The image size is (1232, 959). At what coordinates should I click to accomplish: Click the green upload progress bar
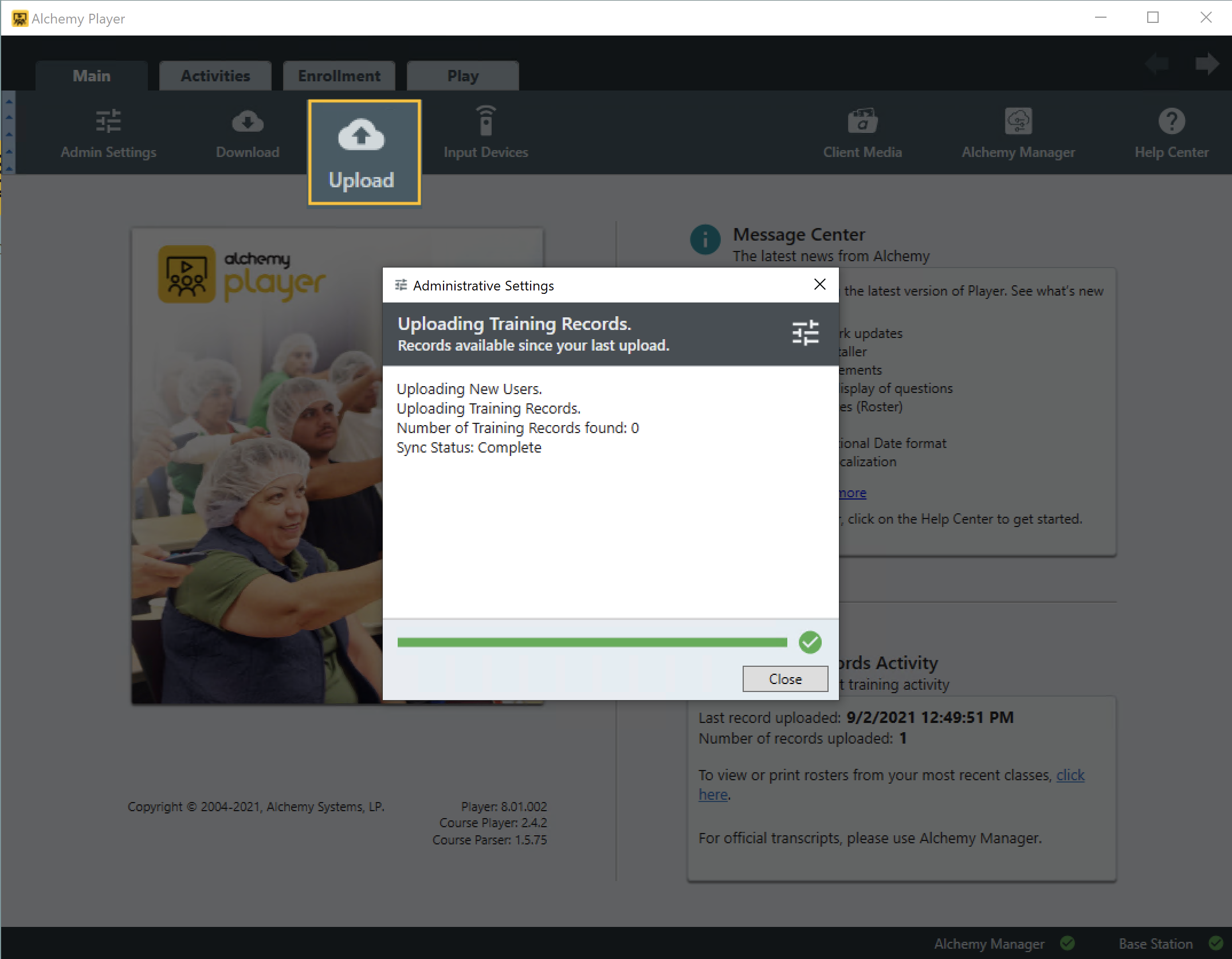[x=592, y=642]
